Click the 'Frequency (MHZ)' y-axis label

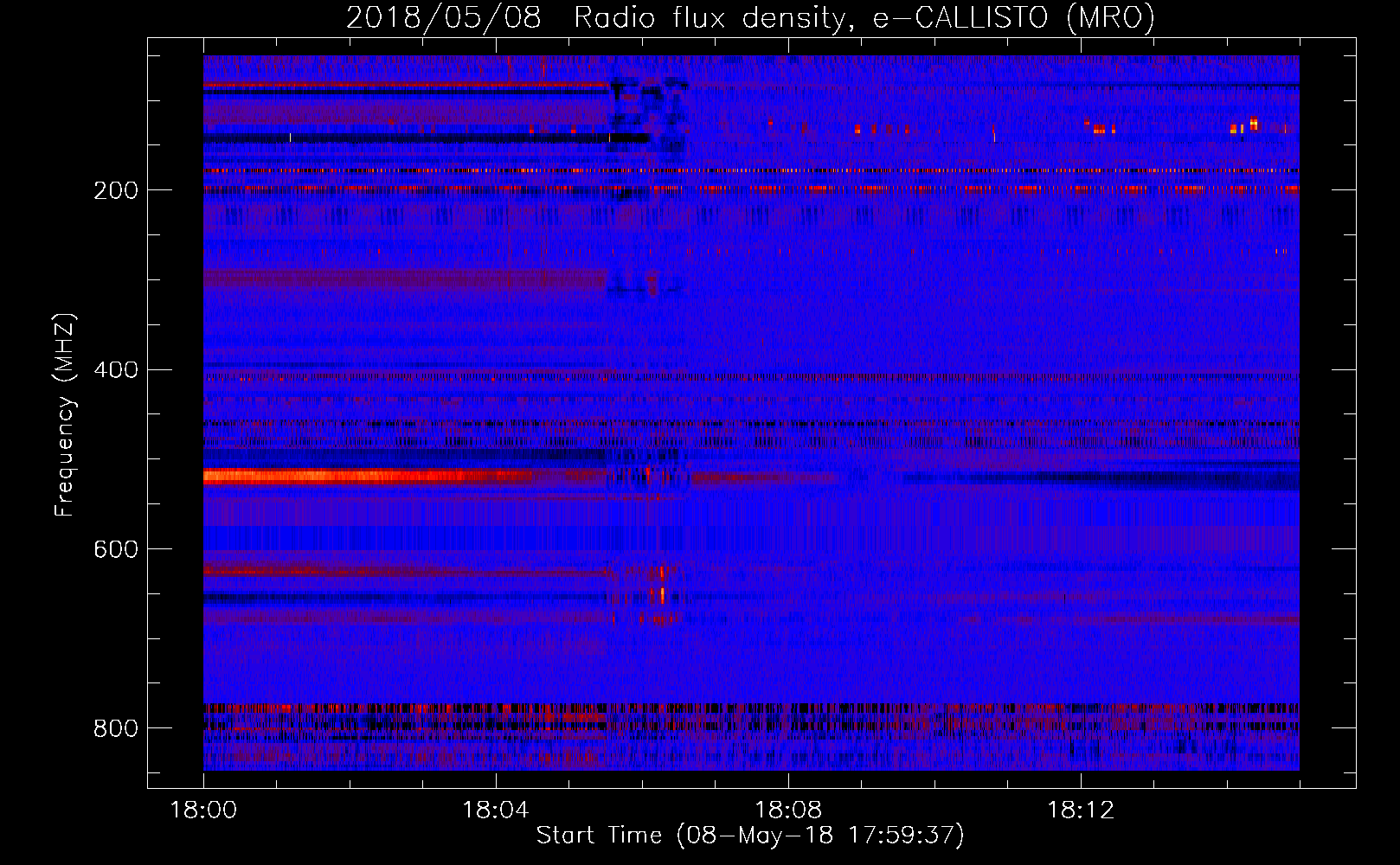point(65,414)
